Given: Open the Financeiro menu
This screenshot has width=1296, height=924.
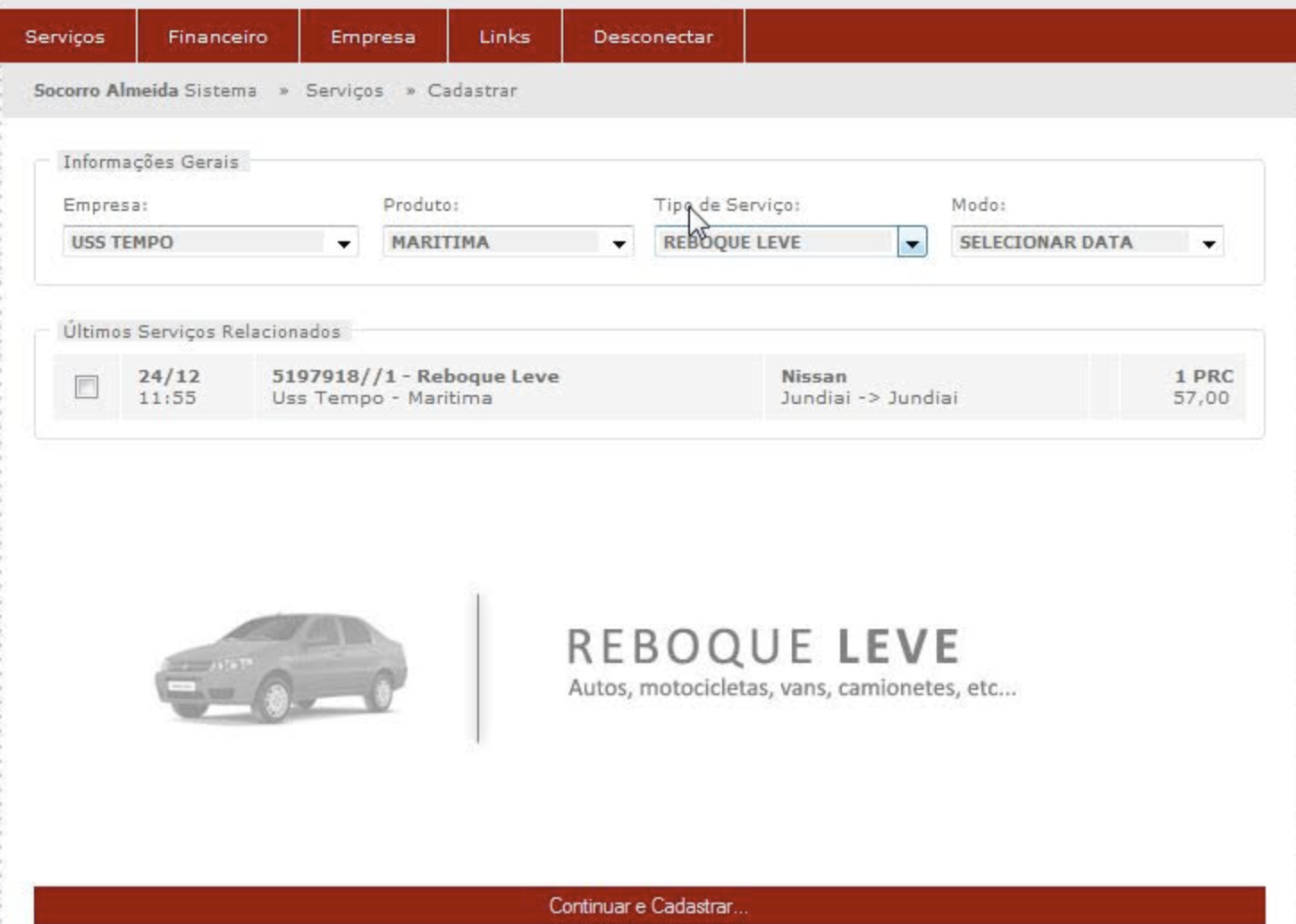Looking at the screenshot, I should (217, 37).
